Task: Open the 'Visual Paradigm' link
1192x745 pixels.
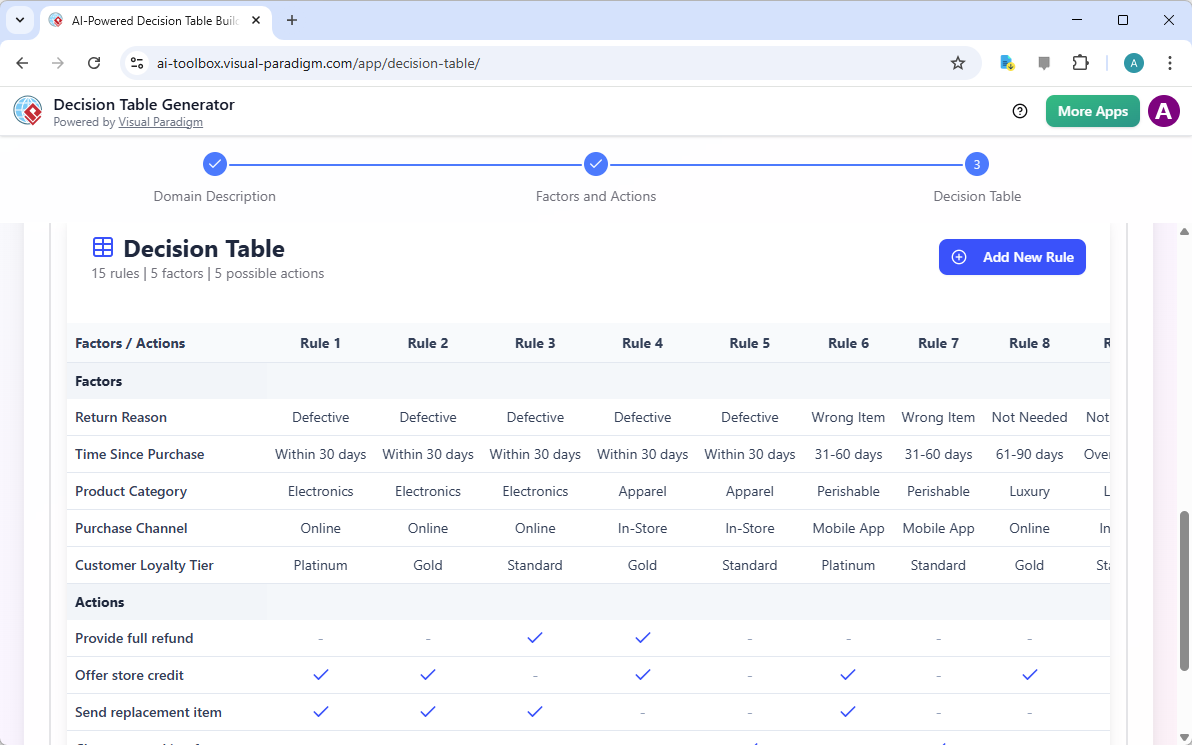Action: point(160,122)
